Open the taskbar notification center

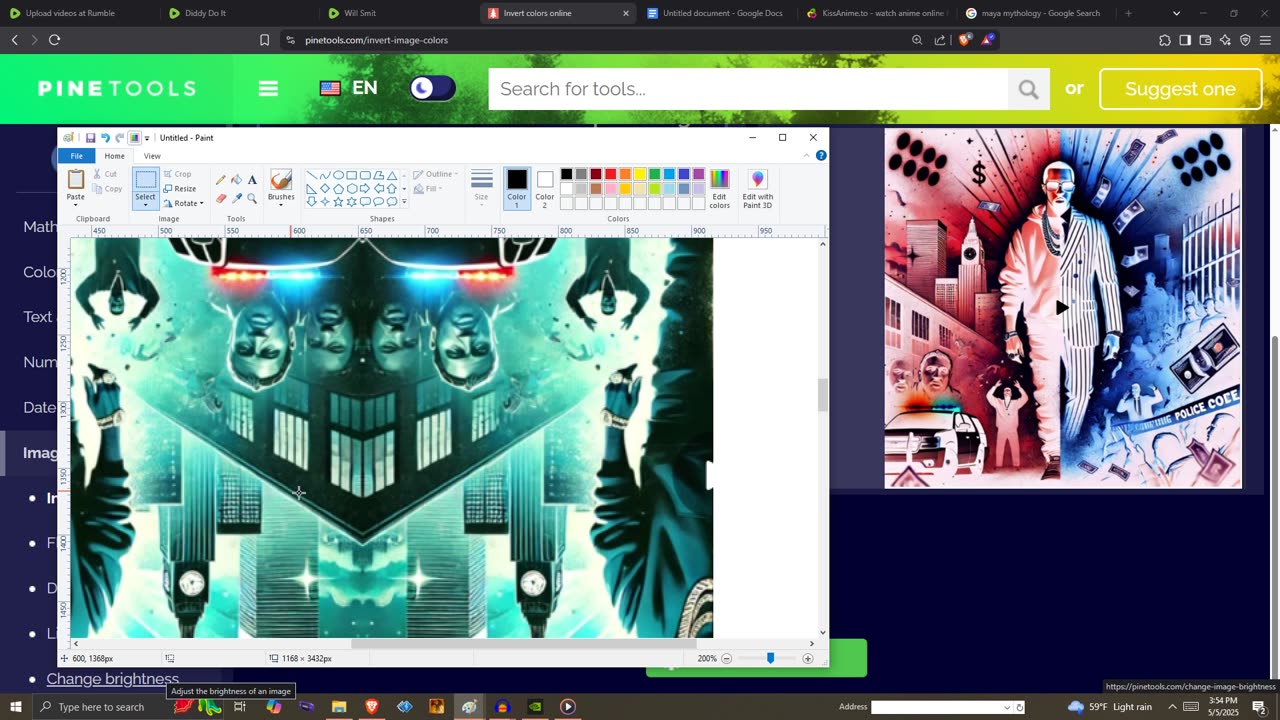point(1260,707)
